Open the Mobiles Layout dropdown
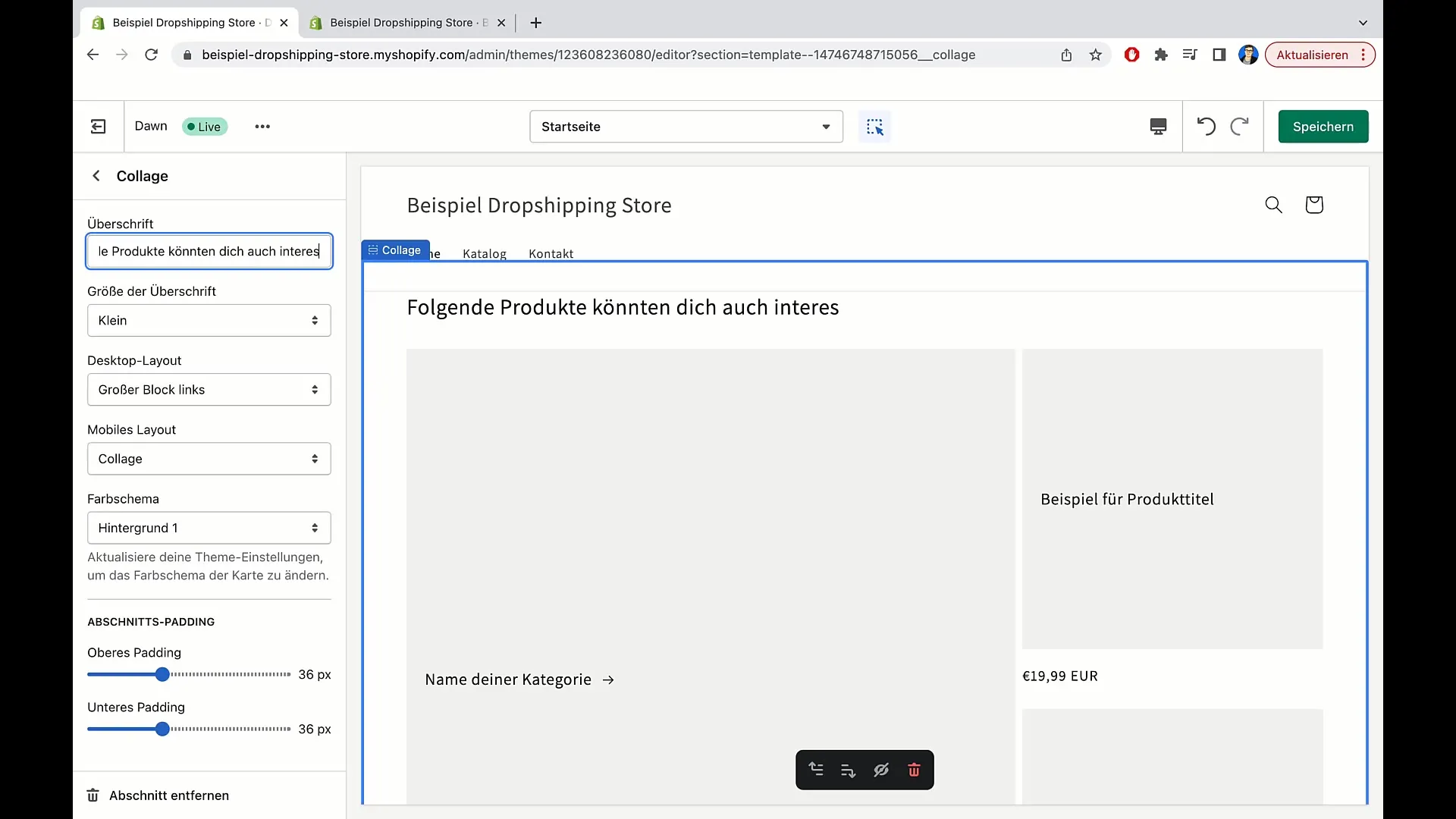Viewport: 1456px width, 819px height. [x=209, y=458]
